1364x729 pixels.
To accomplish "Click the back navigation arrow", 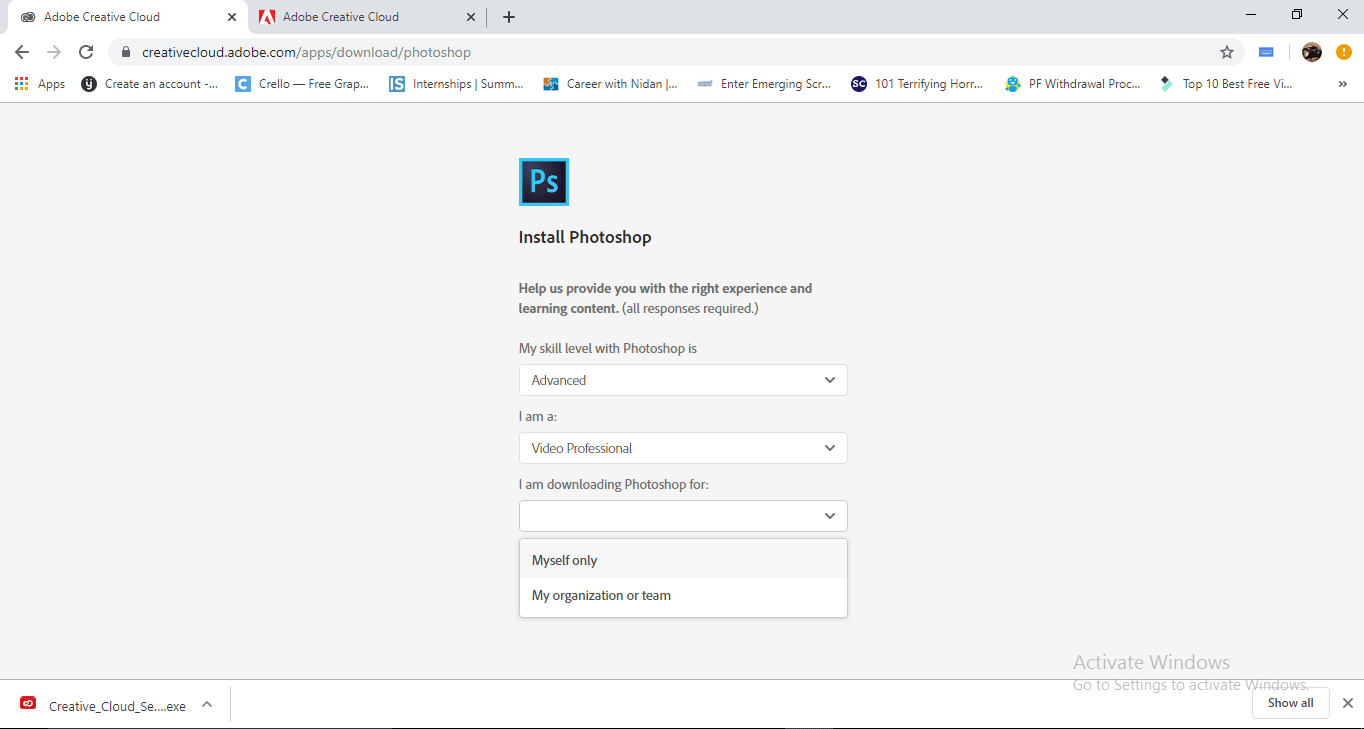I will [x=21, y=51].
